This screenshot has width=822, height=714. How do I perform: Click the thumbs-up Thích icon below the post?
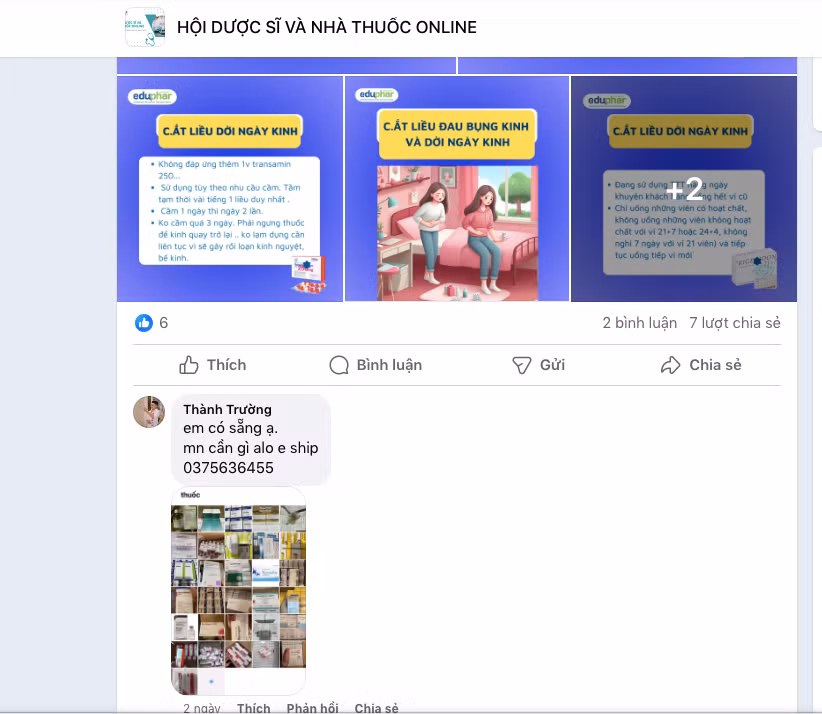pos(189,365)
